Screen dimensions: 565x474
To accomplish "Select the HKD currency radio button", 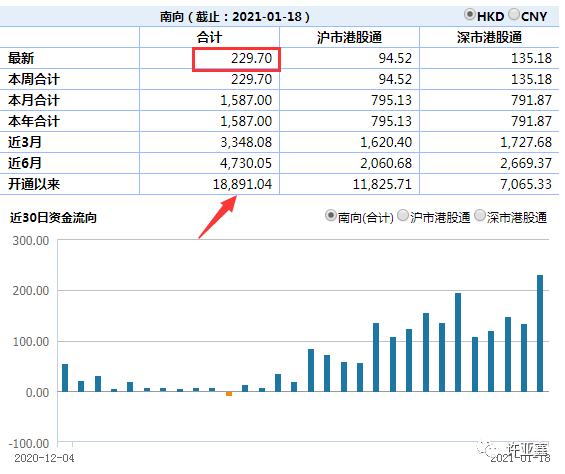I will (x=469, y=15).
